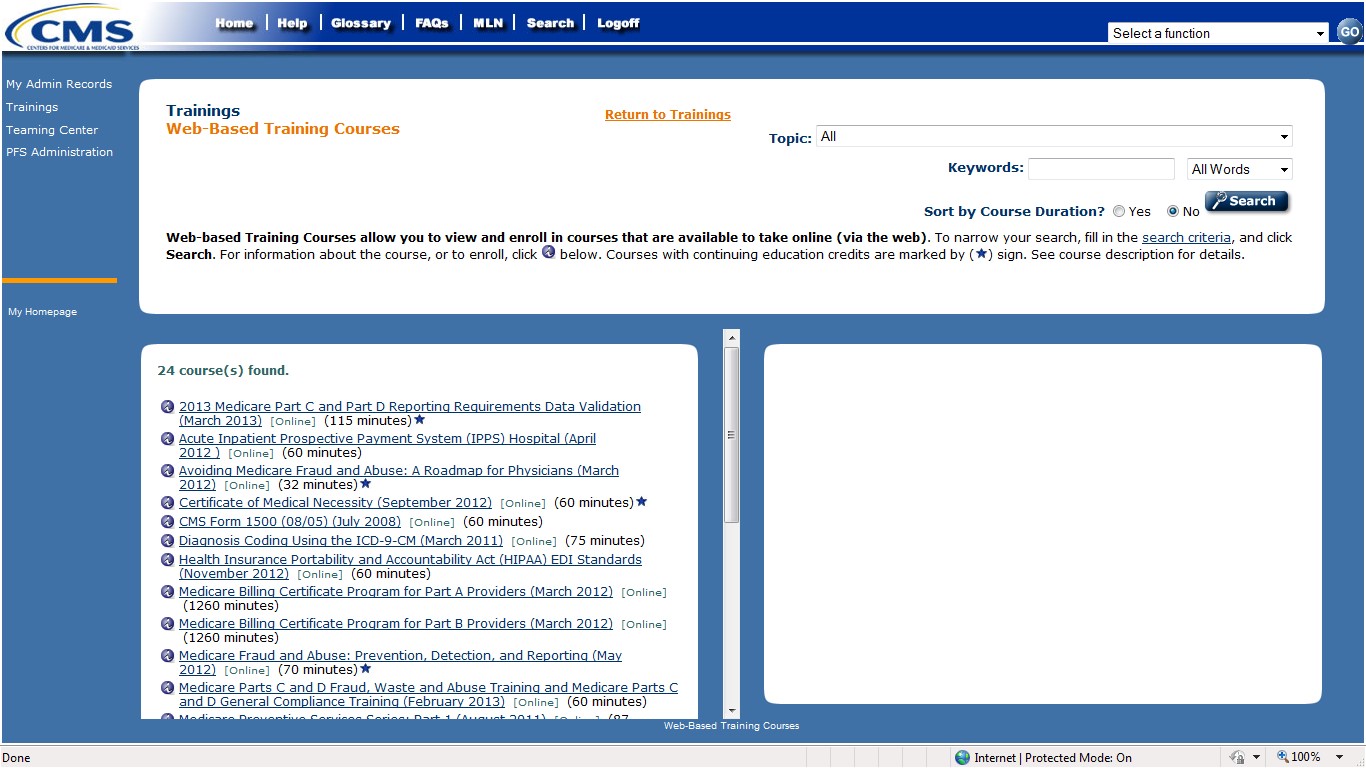
Task: Click the info icon next to CMS Form 1500
Action: (167, 522)
